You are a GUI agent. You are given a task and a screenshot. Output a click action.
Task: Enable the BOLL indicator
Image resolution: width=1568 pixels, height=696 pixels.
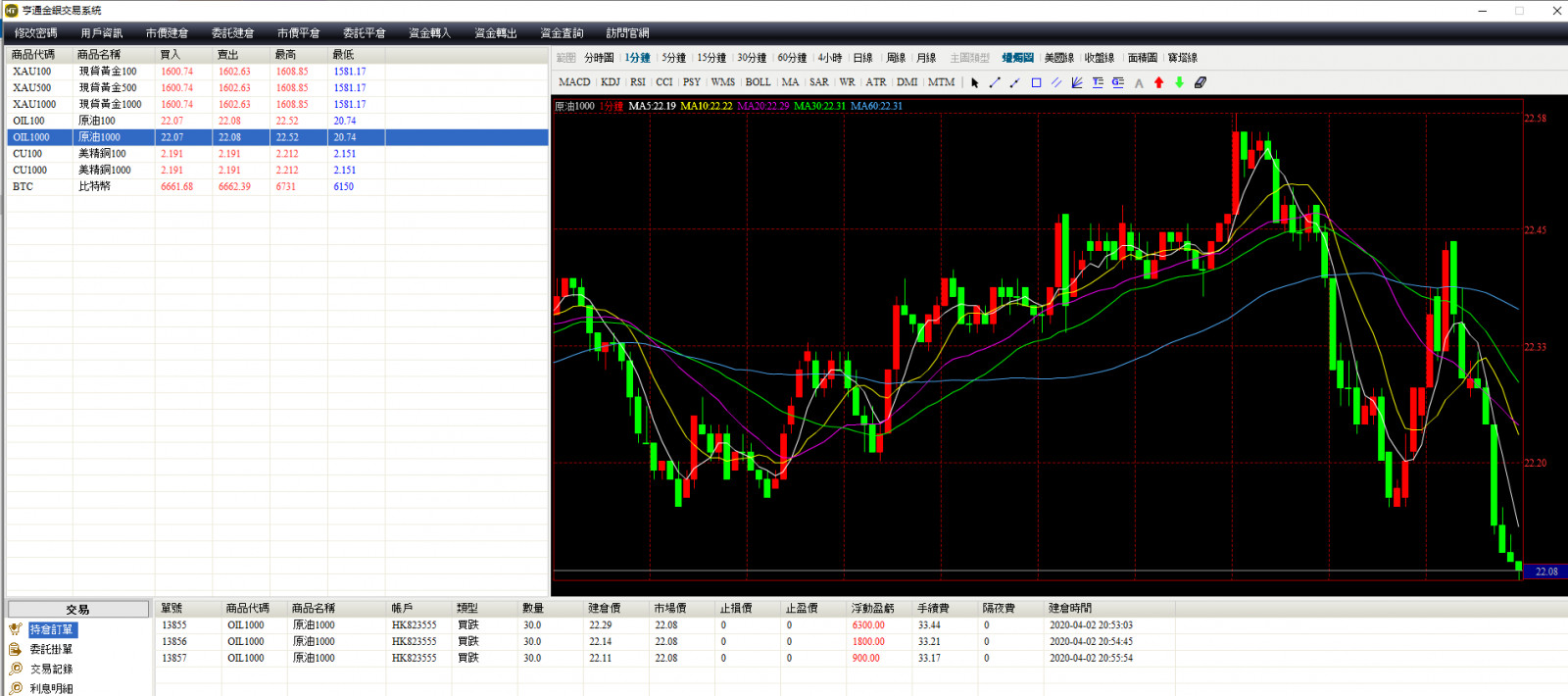[758, 82]
